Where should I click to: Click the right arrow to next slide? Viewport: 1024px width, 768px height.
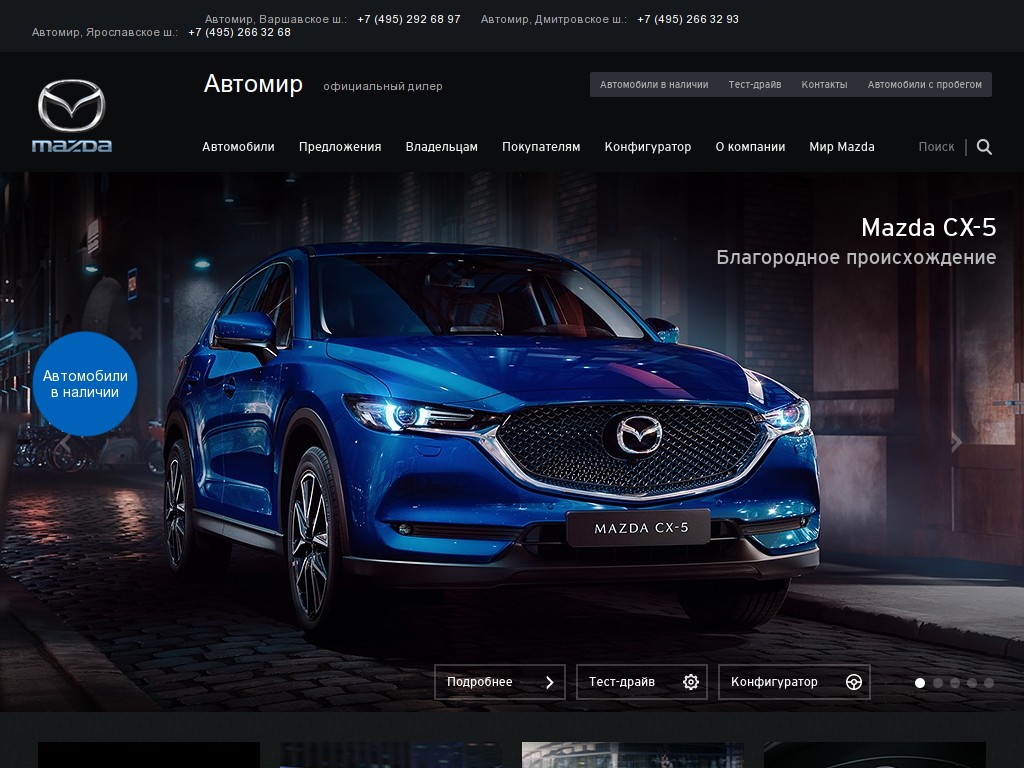point(956,442)
